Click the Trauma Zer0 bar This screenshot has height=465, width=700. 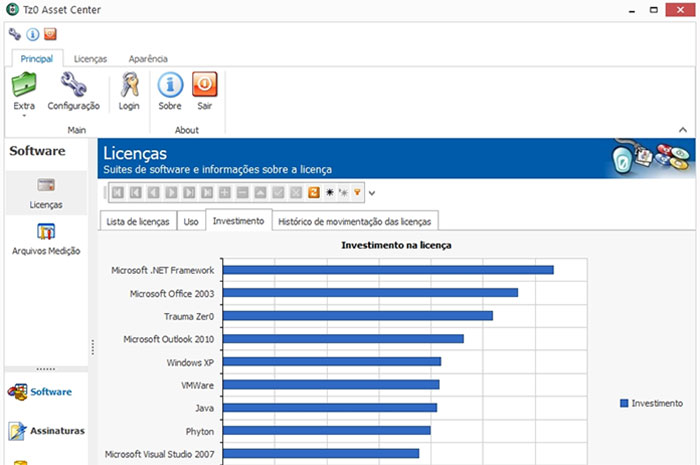point(358,316)
